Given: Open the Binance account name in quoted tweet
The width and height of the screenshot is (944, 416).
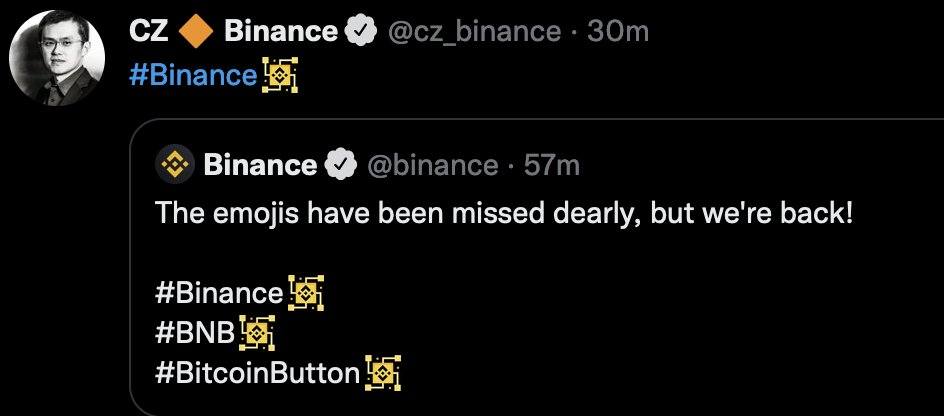Looking at the screenshot, I should (260, 164).
